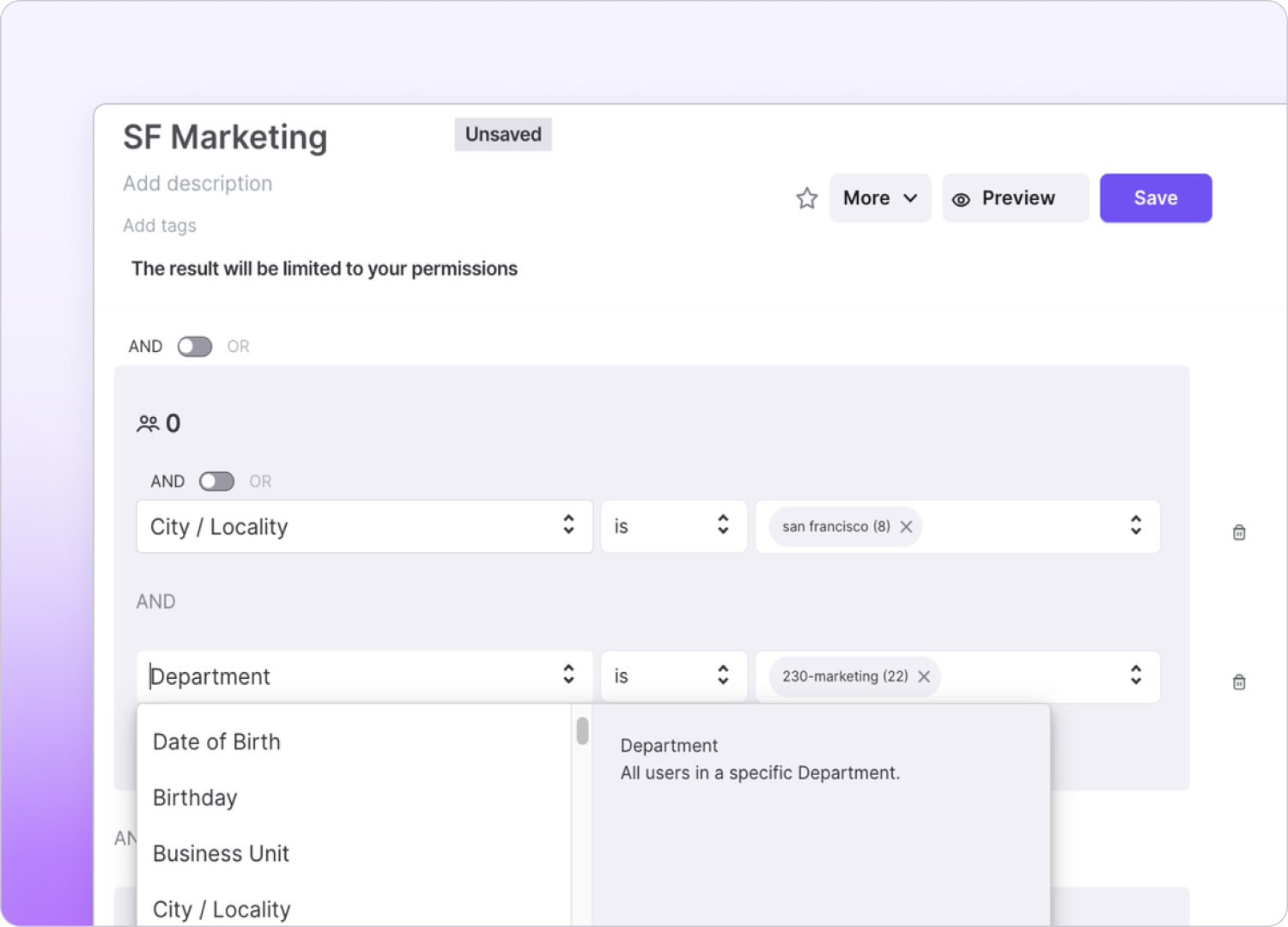1288x927 pixels.
Task: Delete the City / Locality filter row
Action: point(1239,532)
